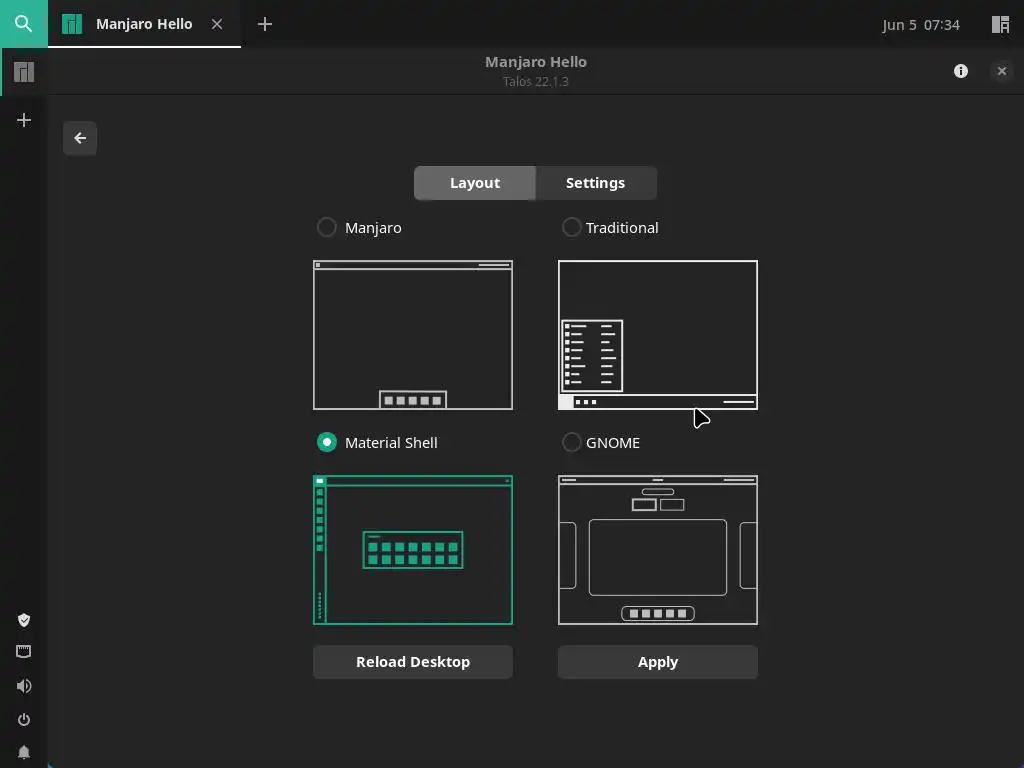Open the date and time clock
Viewport: 1024px width, 768px height.
click(921, 25)
